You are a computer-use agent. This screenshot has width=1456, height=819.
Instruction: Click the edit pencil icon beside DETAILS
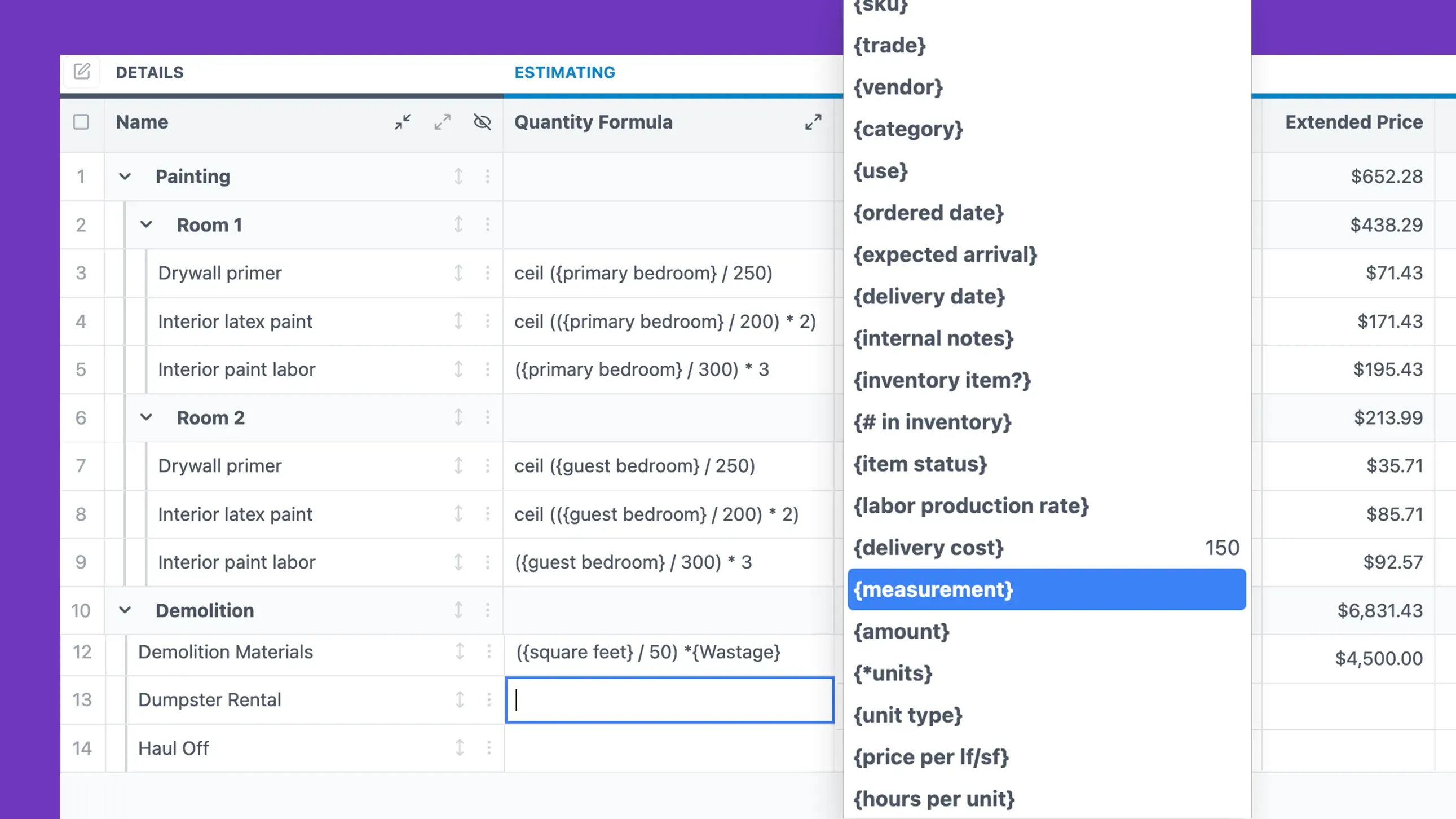81,72
